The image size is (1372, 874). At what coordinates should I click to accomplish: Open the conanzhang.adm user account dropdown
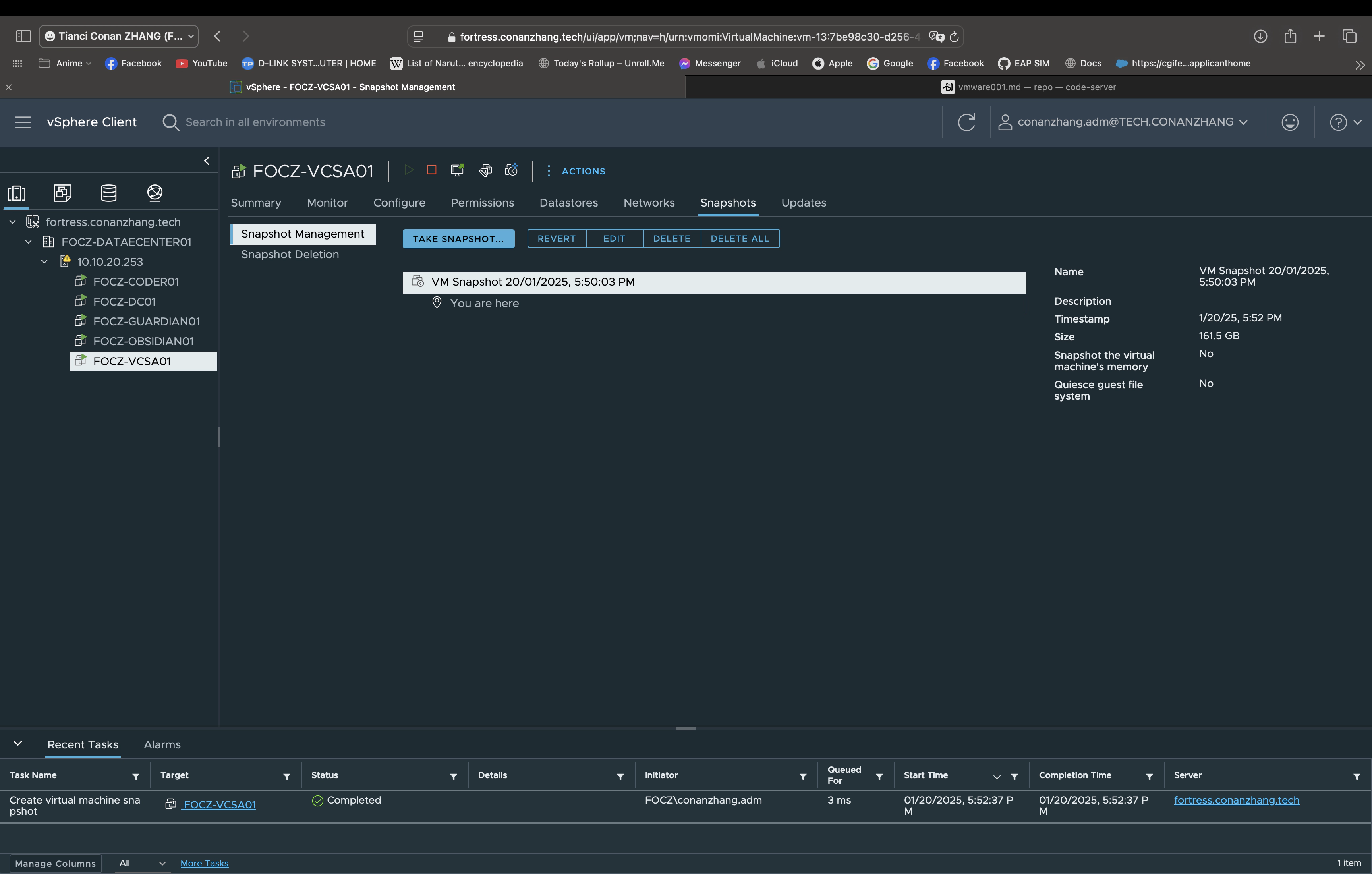click(x=1125, y=122)
